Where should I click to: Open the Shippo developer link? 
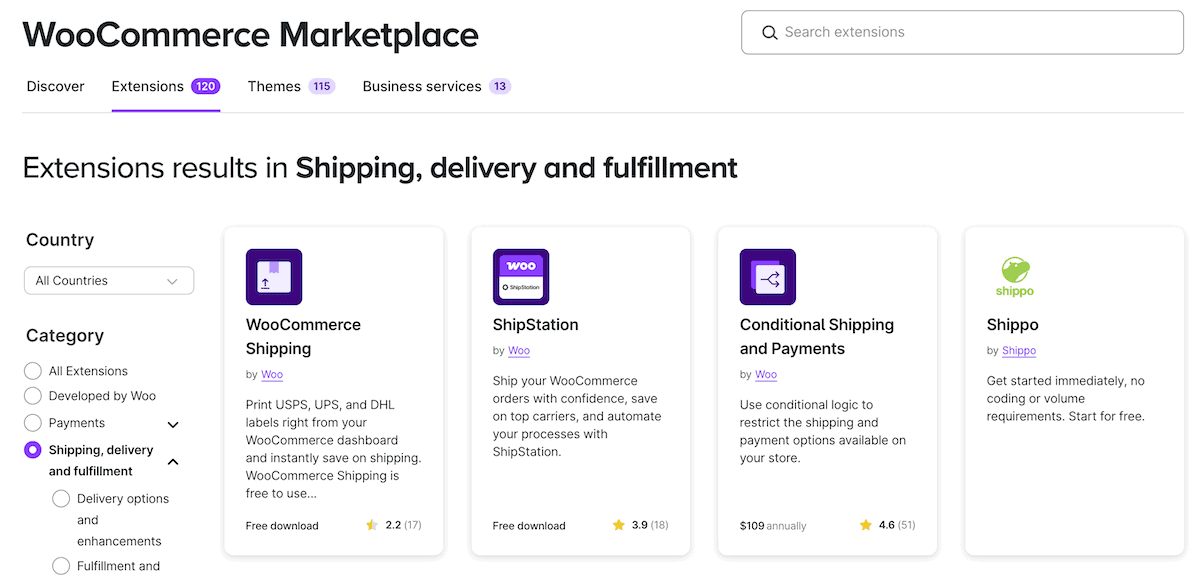click(1018, 350)
